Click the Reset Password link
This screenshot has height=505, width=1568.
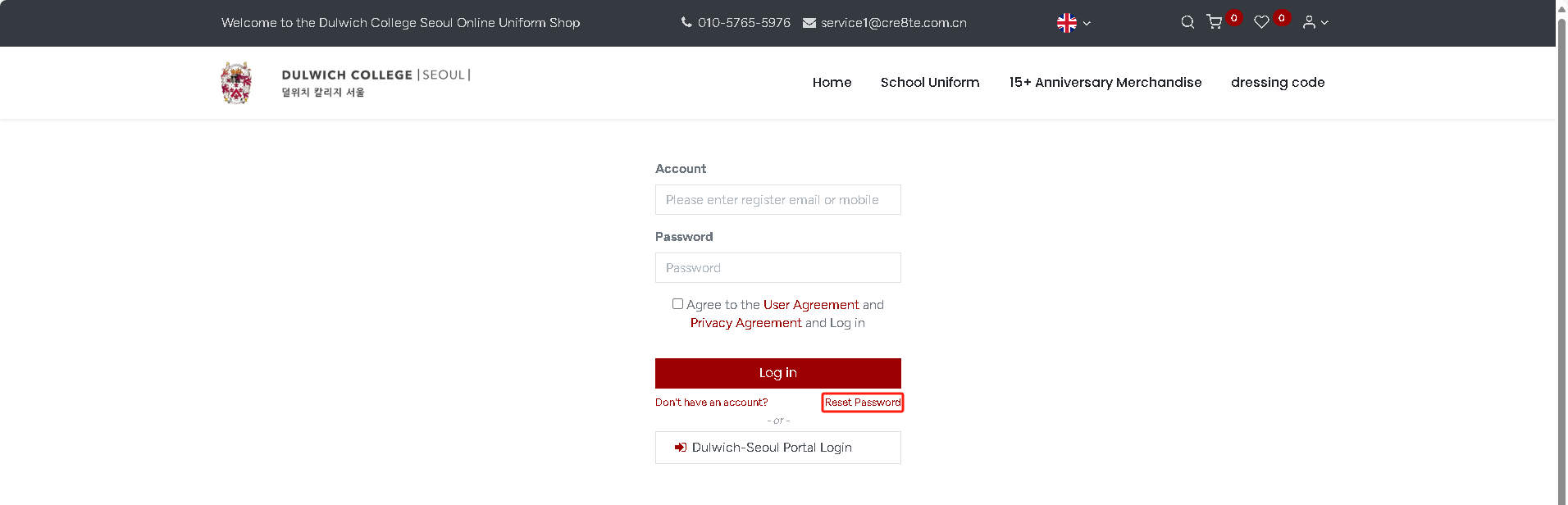point(862,403)
